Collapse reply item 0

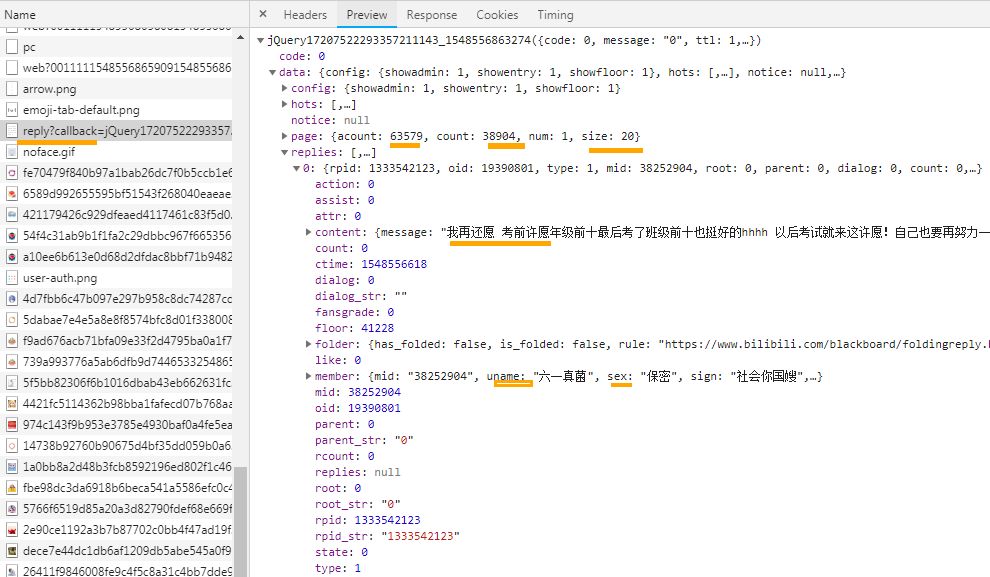tap(296, 169)
